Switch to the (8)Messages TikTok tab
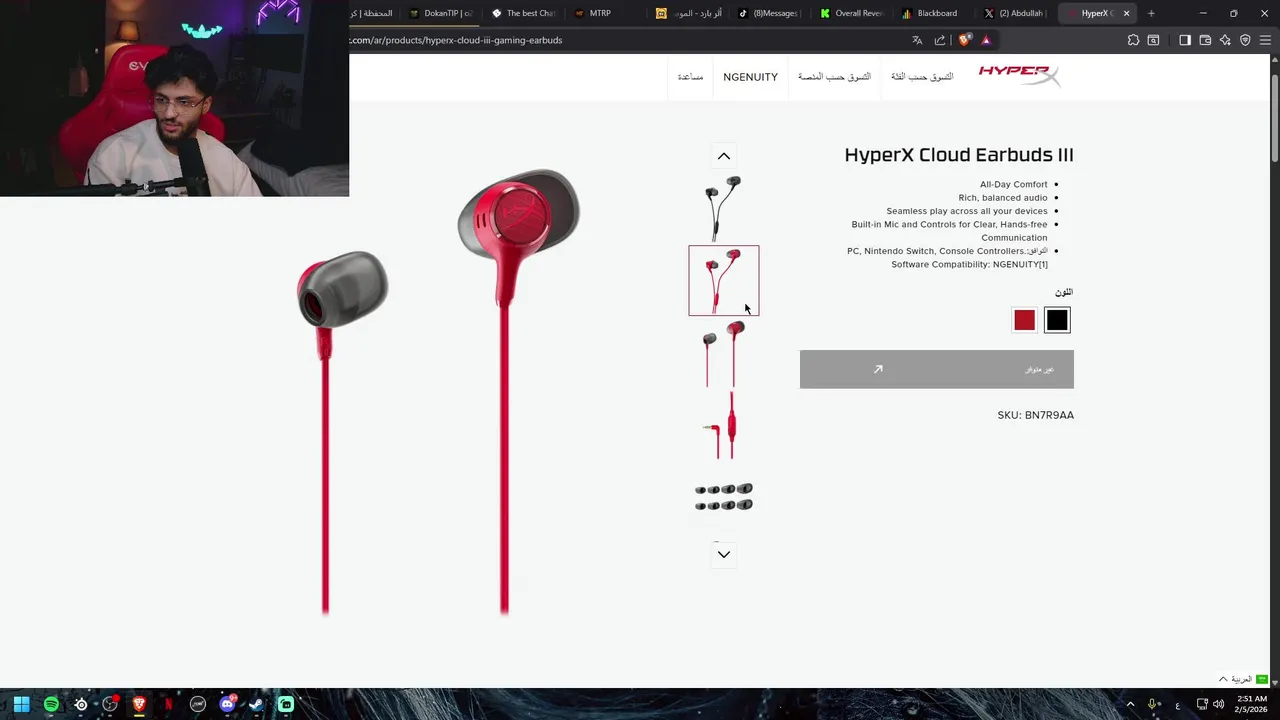Image resolution: width=1280 pixels, height=720 pixels. click(768, 13)
